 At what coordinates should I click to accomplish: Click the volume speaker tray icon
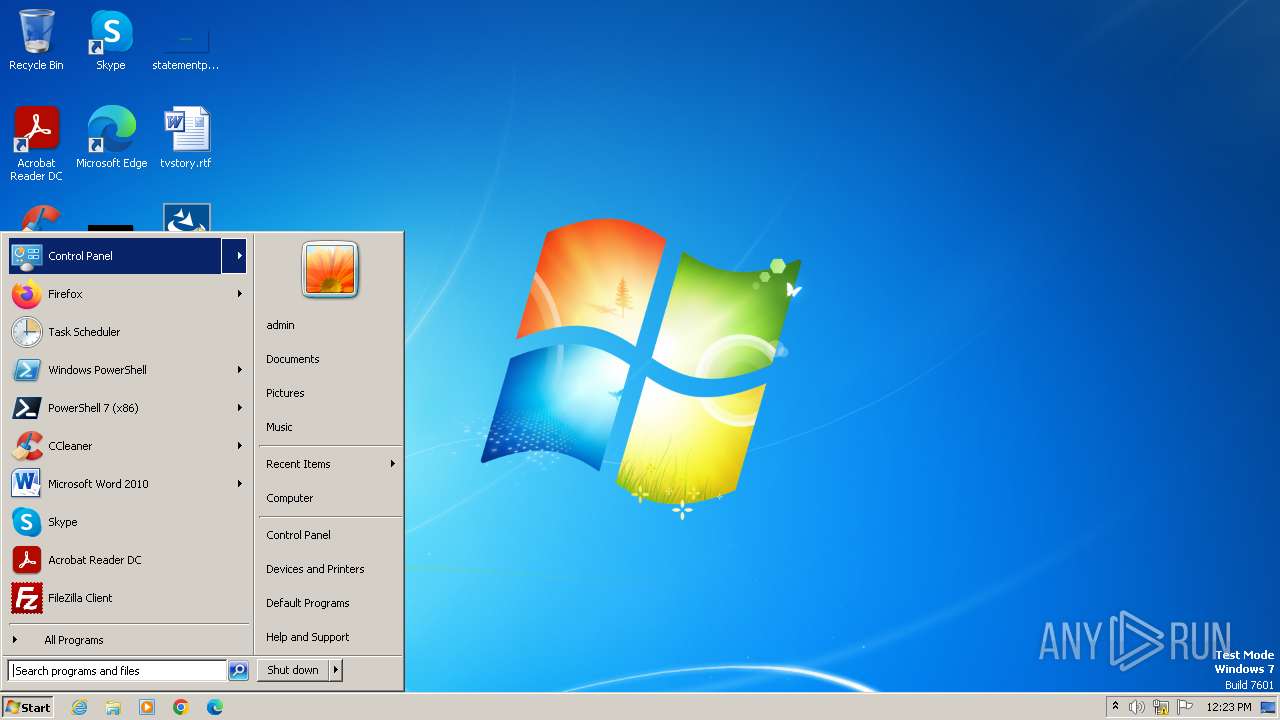[x=1137, y=707]
